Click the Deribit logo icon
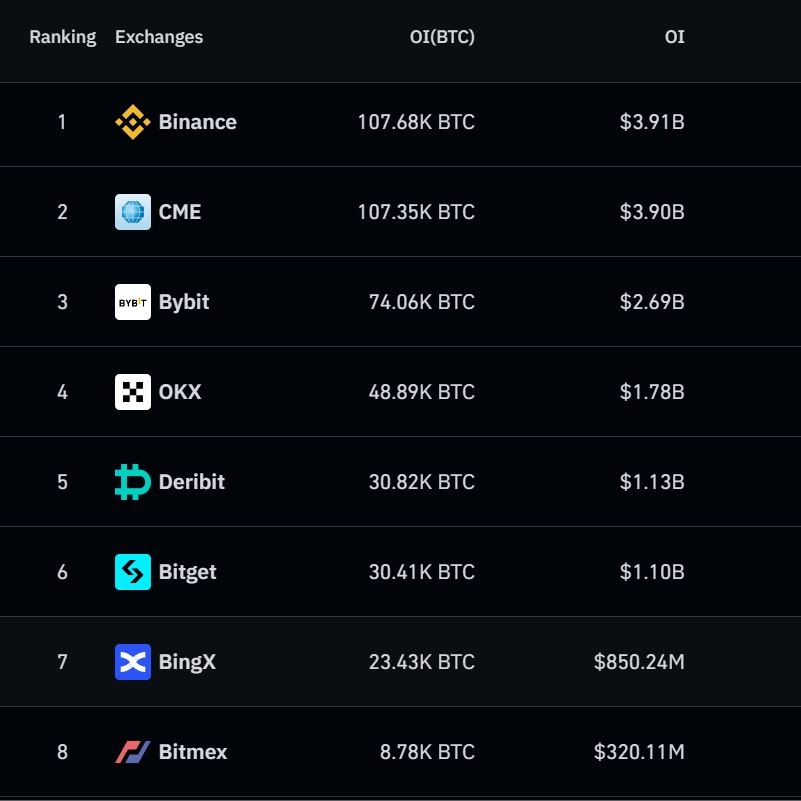801x801 pixels. (x=132, y=482)
